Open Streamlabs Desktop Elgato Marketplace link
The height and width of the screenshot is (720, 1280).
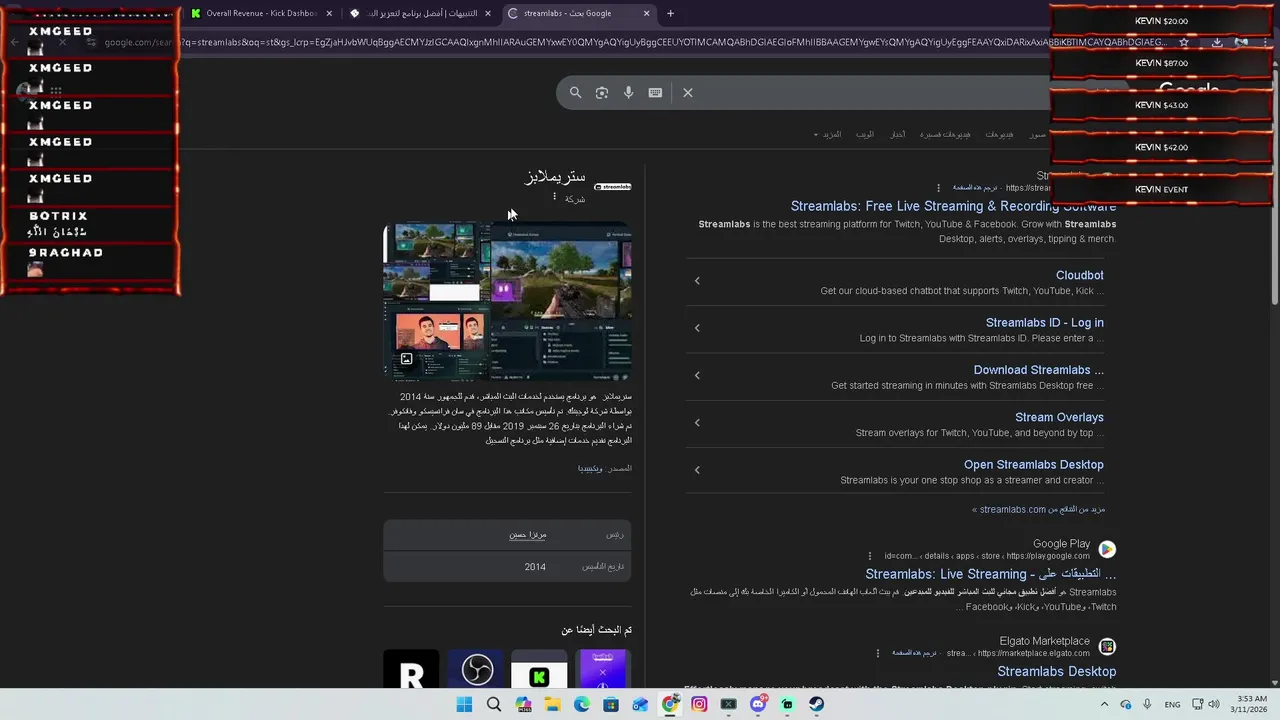pos(1056,671)
